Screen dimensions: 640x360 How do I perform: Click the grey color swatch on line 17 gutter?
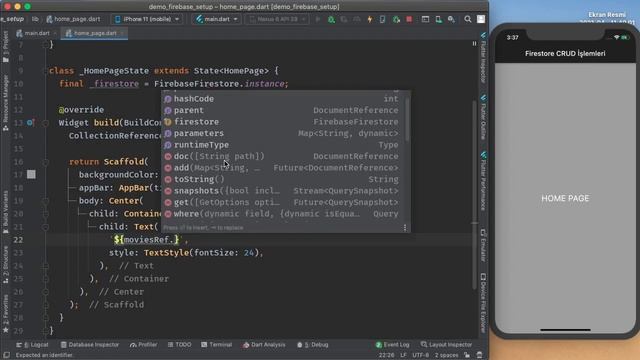(x=31, y=175)
